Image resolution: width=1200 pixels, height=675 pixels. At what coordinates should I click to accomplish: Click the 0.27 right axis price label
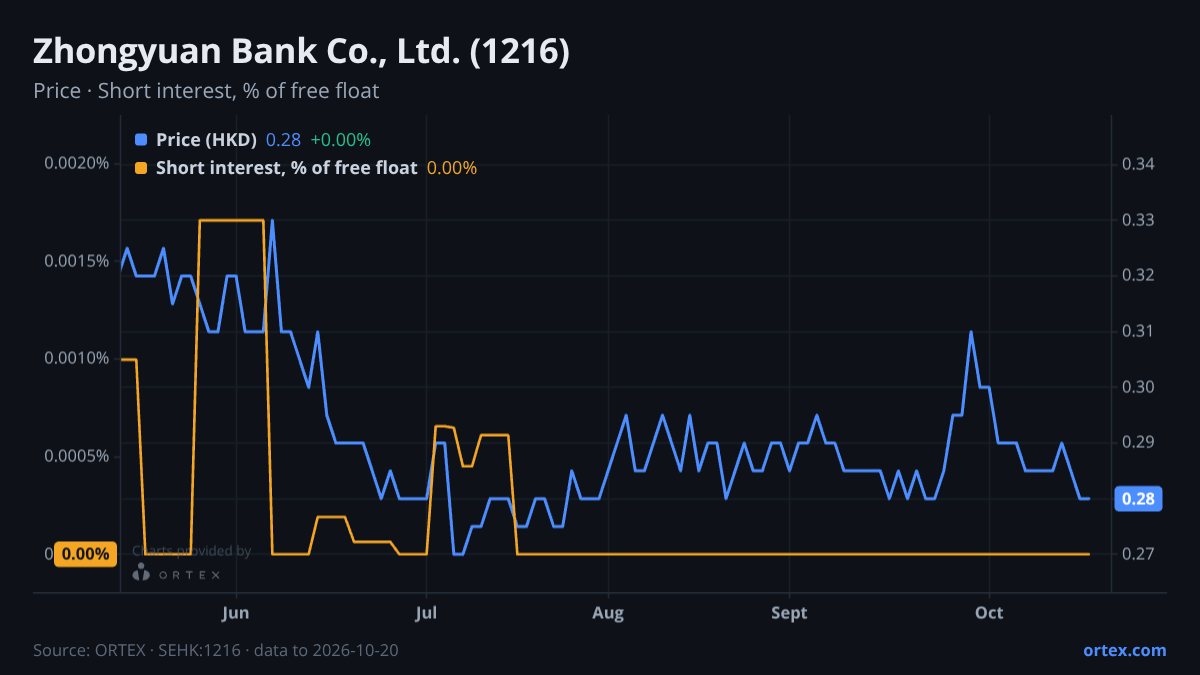(1139, 554)
